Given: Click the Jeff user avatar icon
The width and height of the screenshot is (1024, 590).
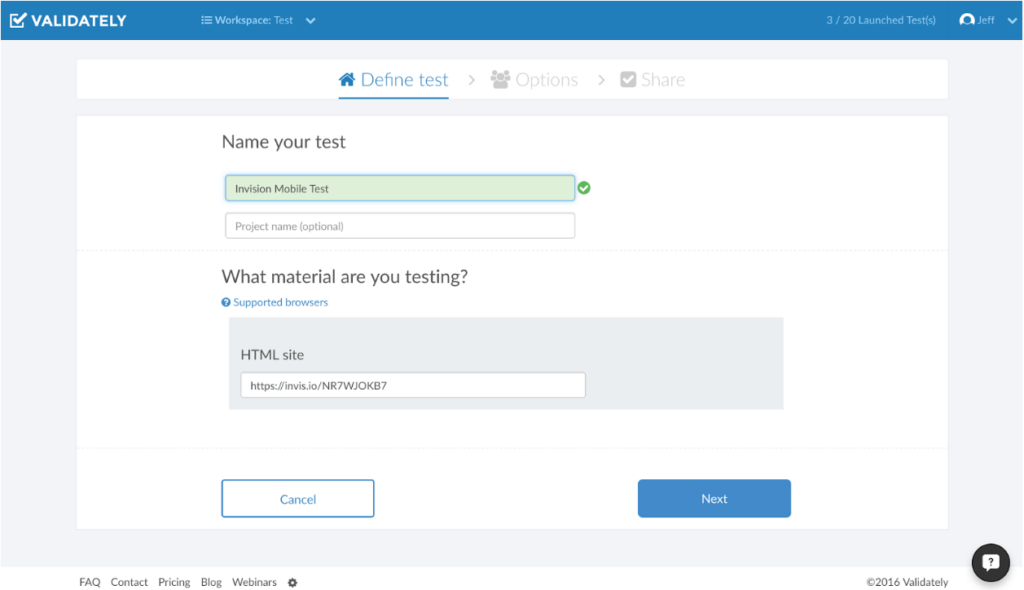Looking at the screenshot, I should tap(967, 20).
